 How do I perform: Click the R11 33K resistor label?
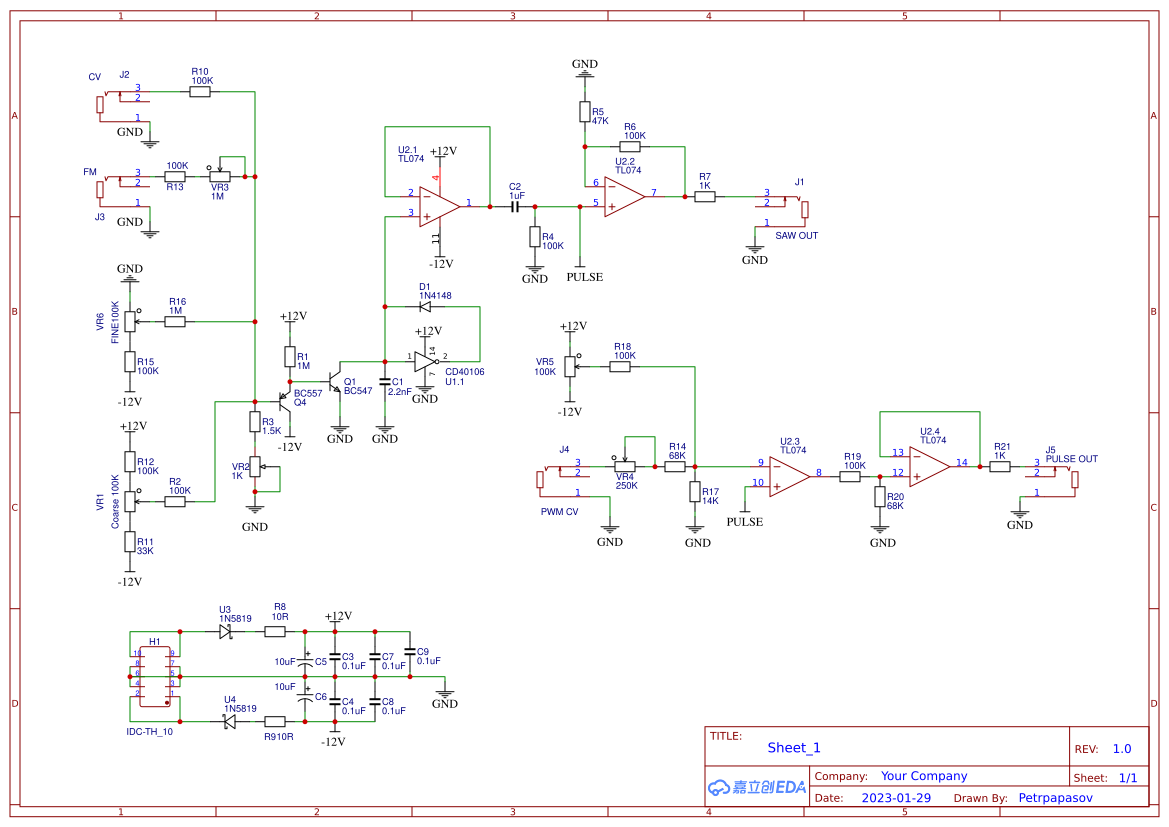[145, 547]
